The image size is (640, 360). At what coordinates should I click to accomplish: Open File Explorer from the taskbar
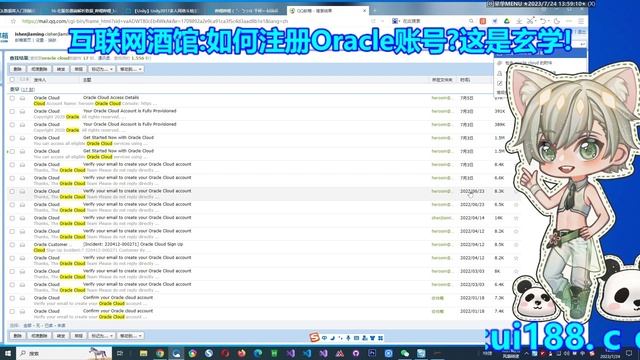(143, 353)
